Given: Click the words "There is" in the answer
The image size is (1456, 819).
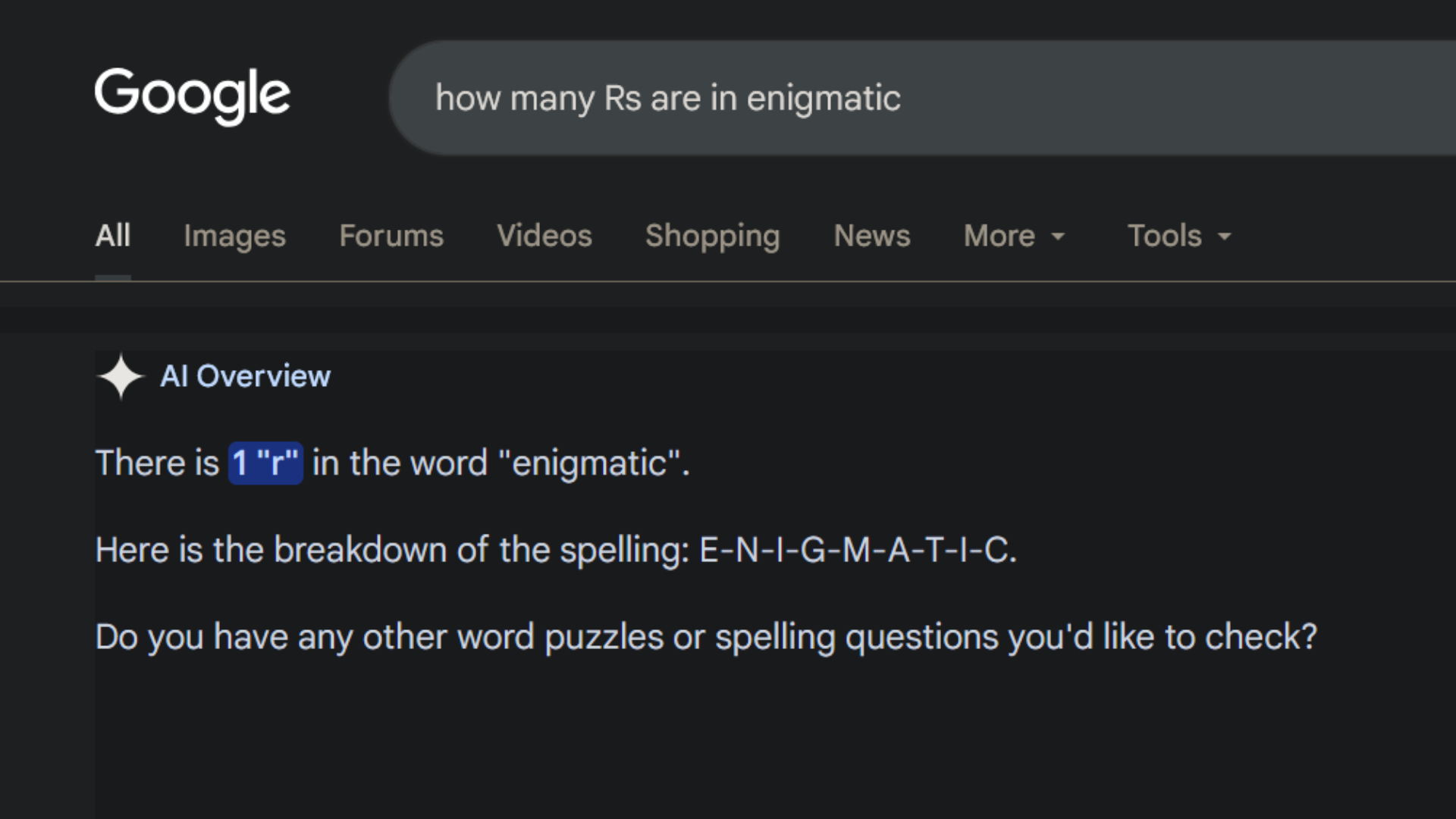Looking at the screenshot, I should pos(157,463).
